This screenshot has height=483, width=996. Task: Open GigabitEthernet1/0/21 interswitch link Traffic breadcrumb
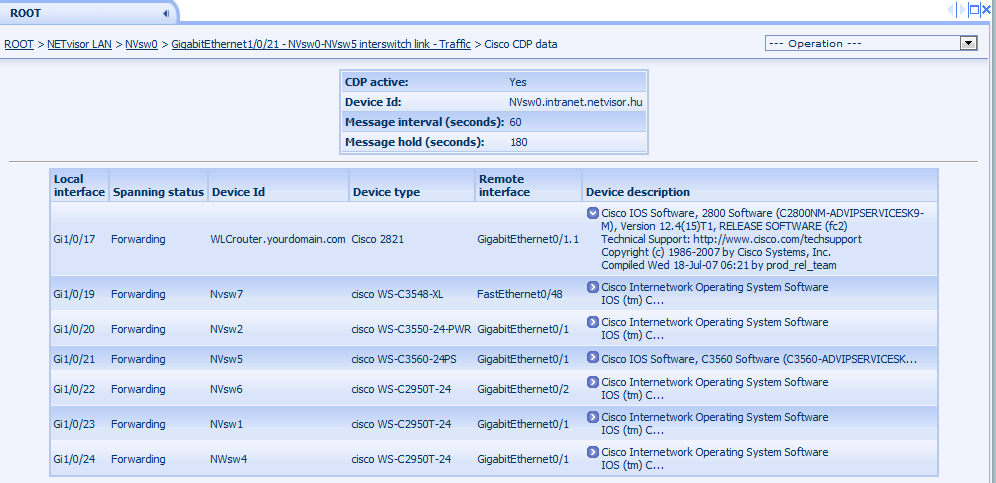point(321,44)
